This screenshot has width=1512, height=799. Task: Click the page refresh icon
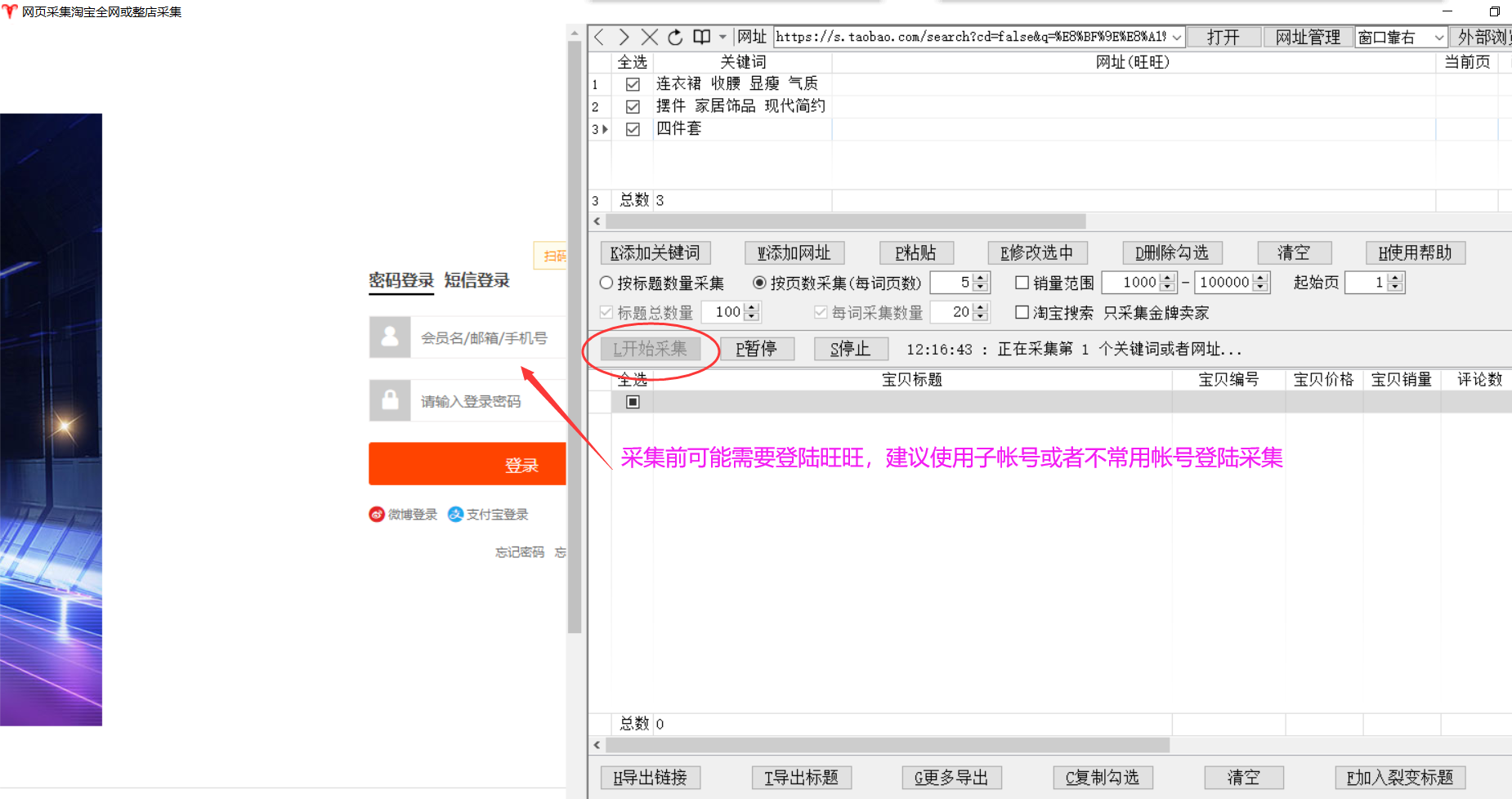click(x=675, y=37)
